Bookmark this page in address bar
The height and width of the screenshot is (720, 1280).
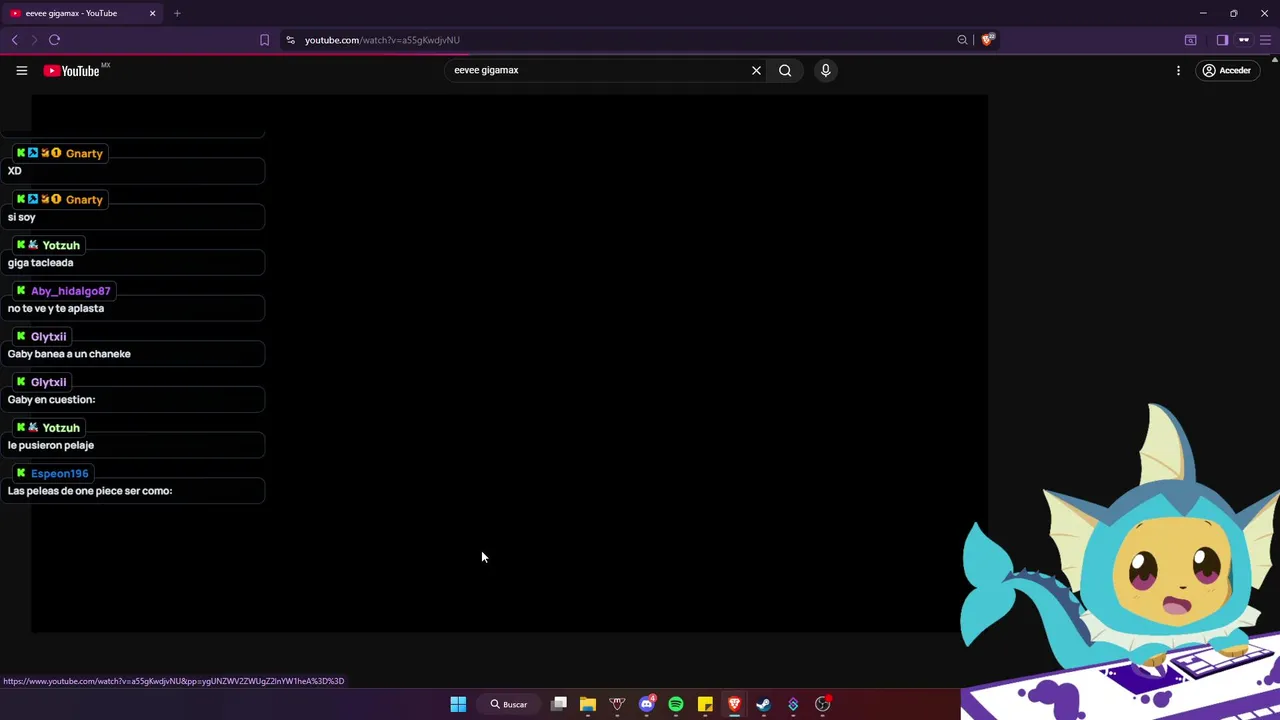264,40
